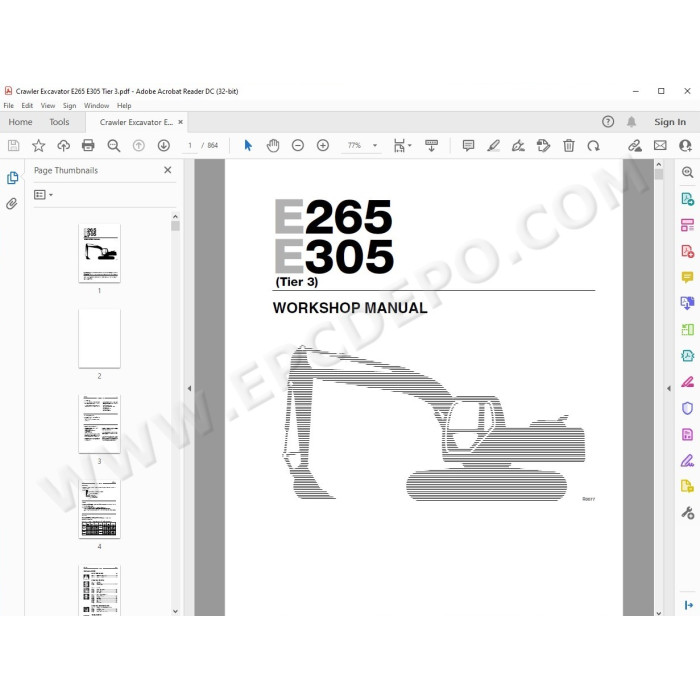Viewport: 700px width, 700px height.
Task: Open the Window menu
Action: point(96,106)
